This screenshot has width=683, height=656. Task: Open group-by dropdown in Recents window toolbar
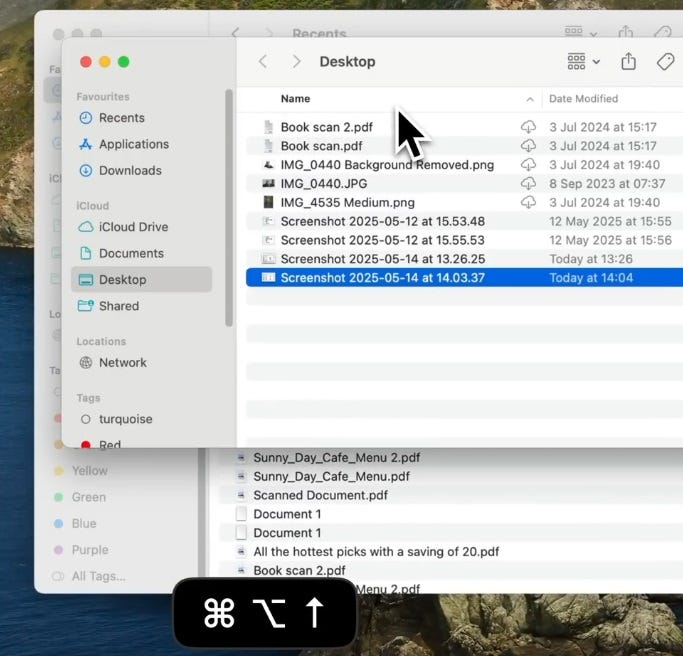coord(581,31)
